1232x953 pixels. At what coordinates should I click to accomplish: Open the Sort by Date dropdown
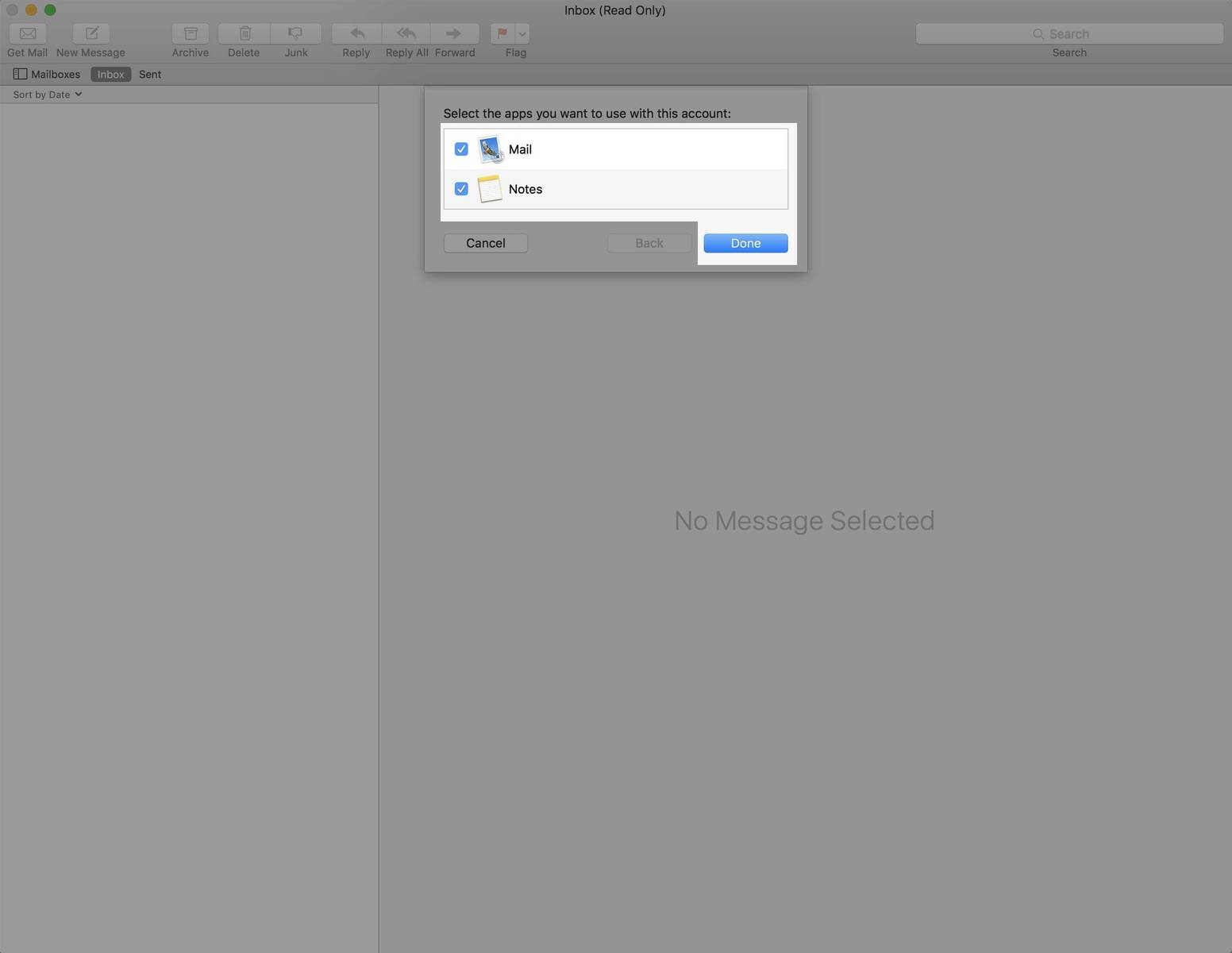pos(48,95)
